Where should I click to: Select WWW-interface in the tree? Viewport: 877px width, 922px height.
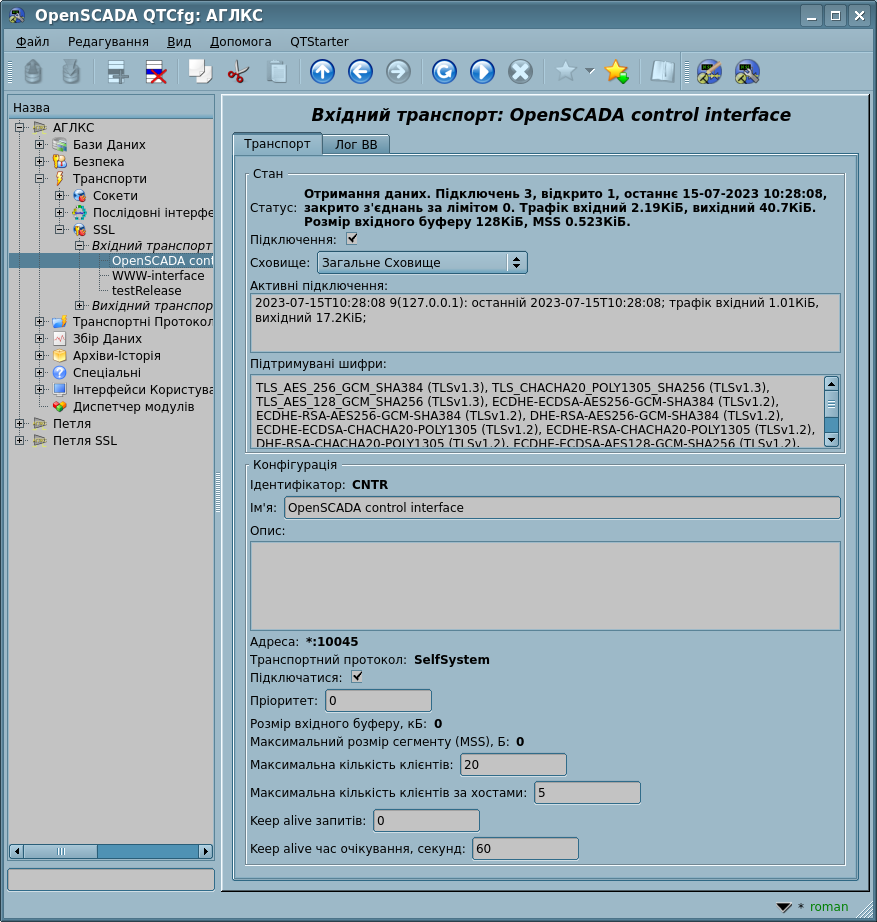[158, 276]
